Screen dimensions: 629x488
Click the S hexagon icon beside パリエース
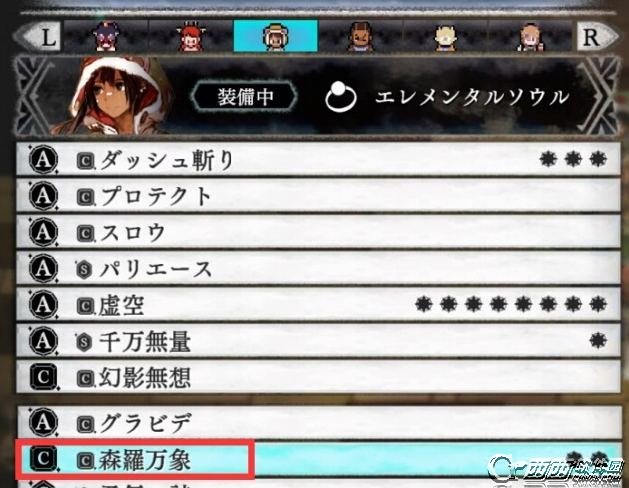click(x=84, y=269)
